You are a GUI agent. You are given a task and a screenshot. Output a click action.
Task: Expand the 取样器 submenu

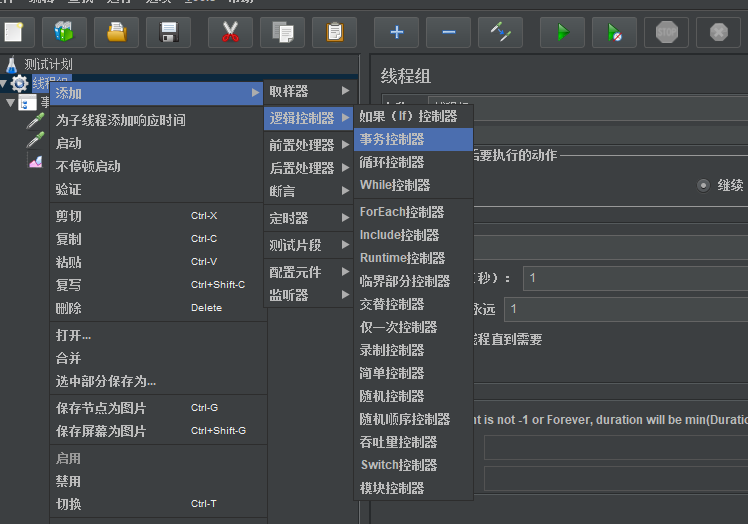[309, 91]
